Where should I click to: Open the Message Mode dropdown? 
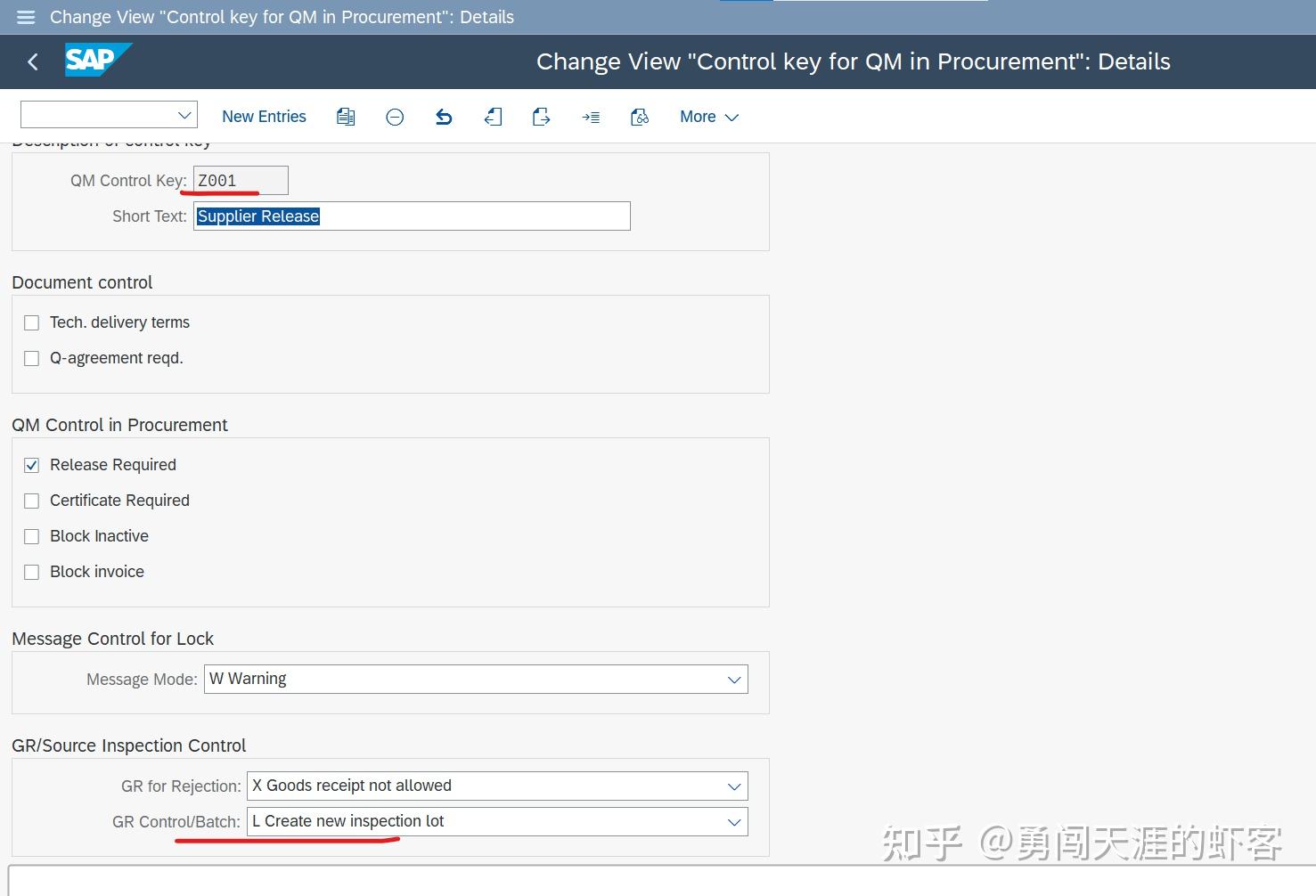(733, 679)
